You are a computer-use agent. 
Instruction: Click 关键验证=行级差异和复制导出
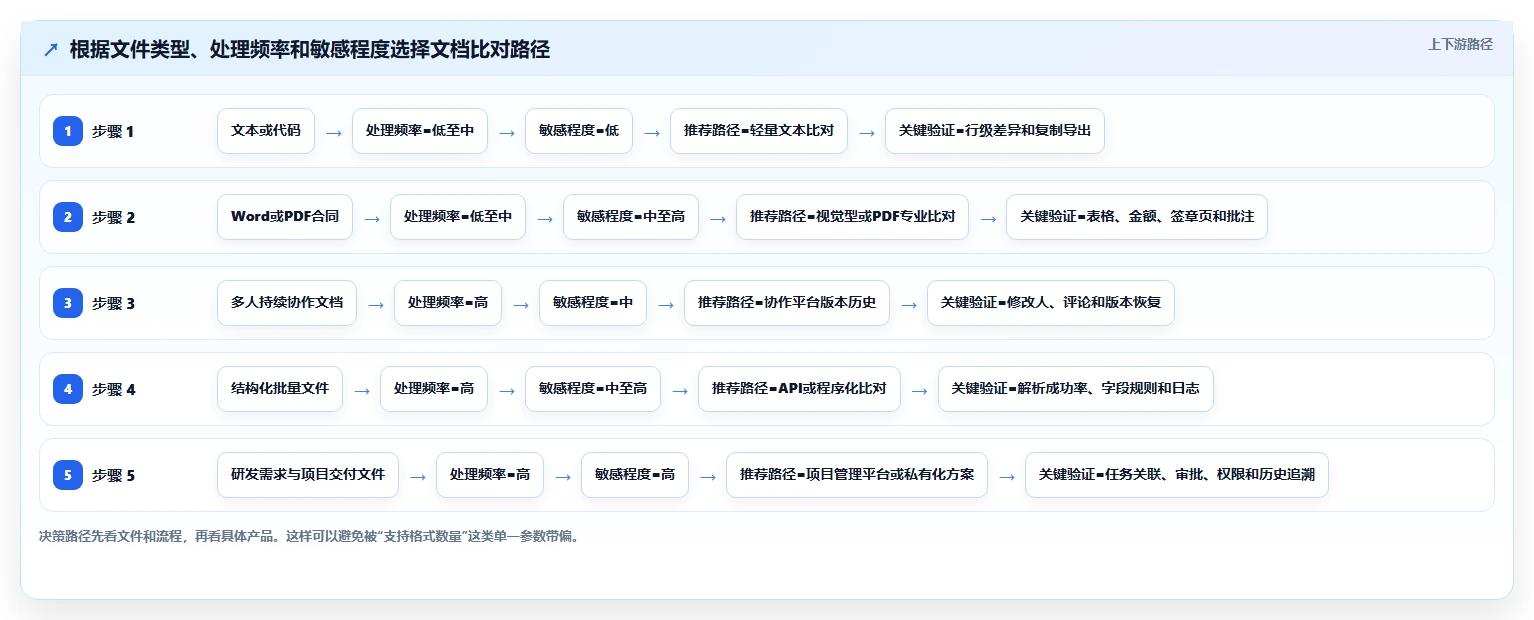[995, 131]
